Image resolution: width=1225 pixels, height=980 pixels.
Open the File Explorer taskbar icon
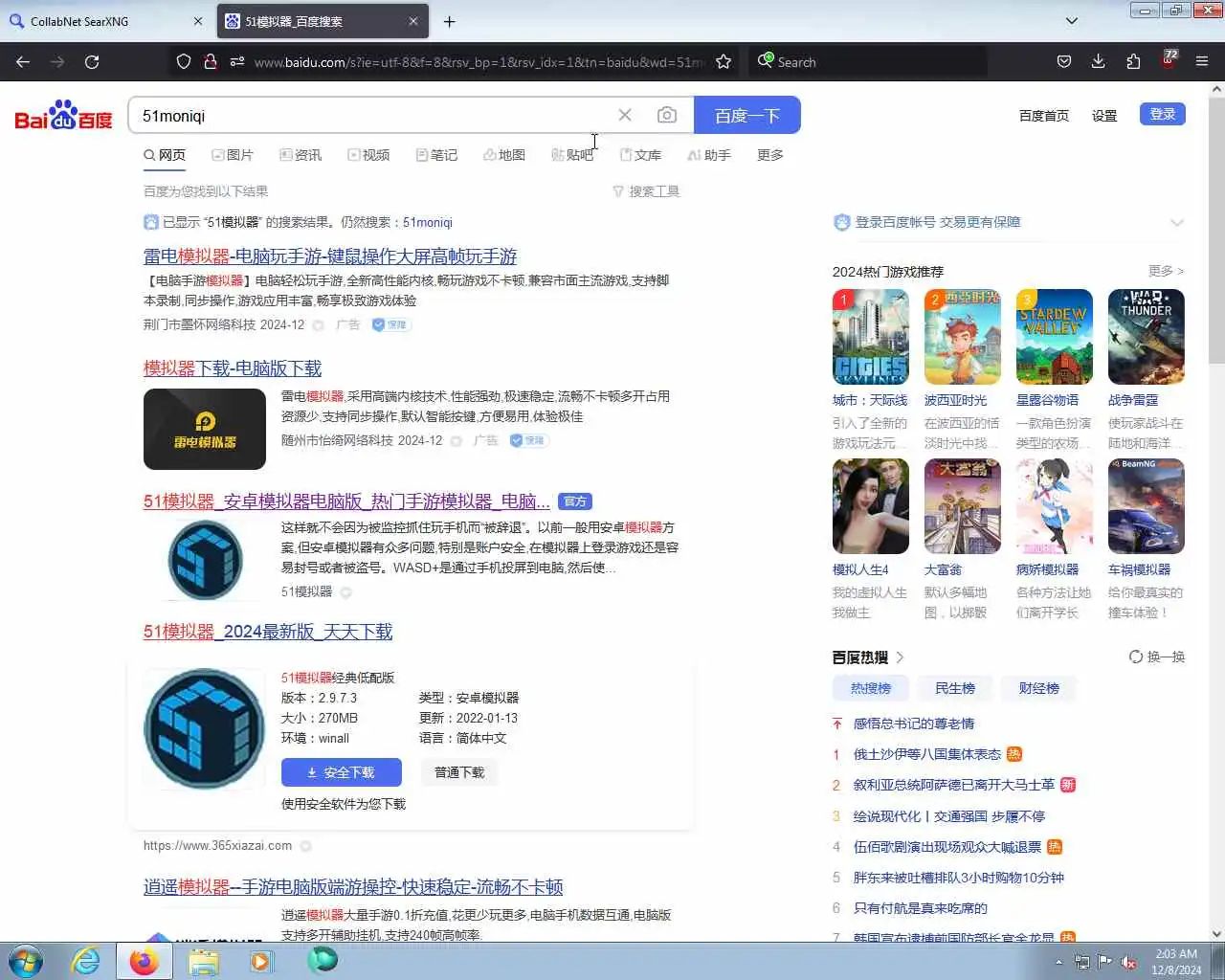203,961
